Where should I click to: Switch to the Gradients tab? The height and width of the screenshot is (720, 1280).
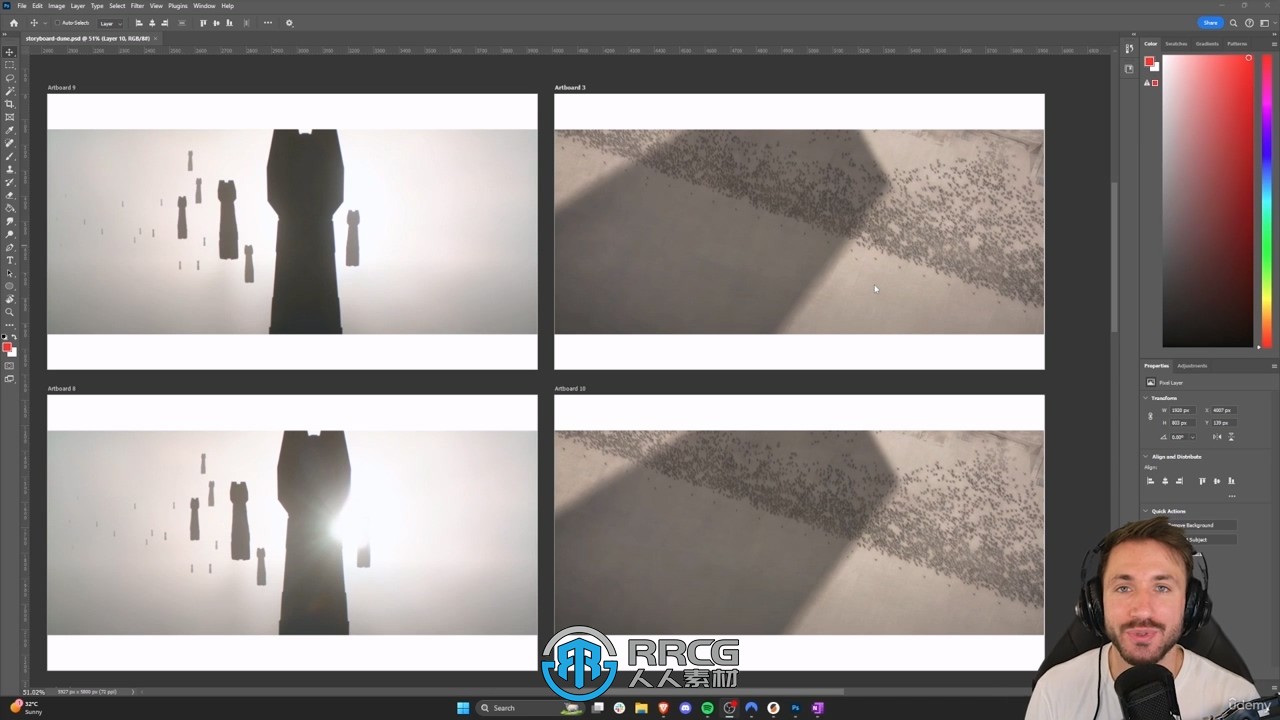click(x=1206, y=44)
